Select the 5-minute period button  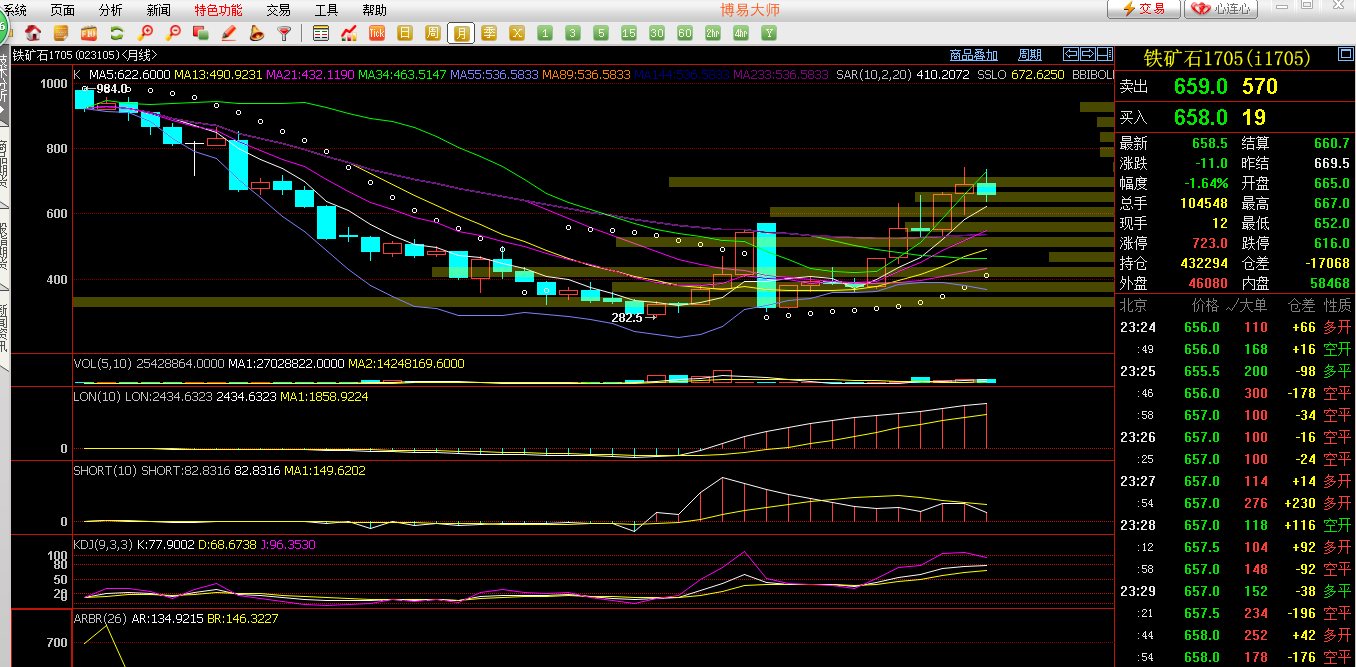[601, 33]
